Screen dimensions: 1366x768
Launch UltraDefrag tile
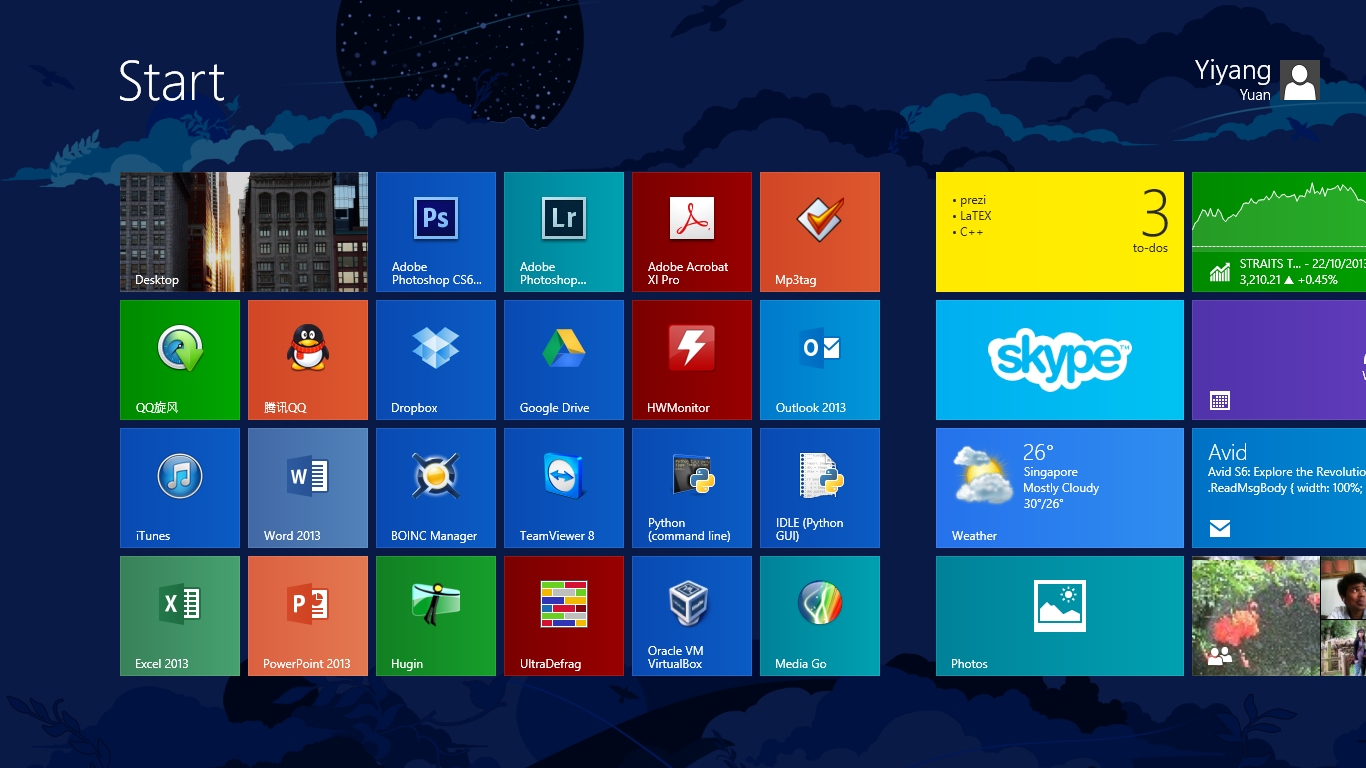pos(564,616)
